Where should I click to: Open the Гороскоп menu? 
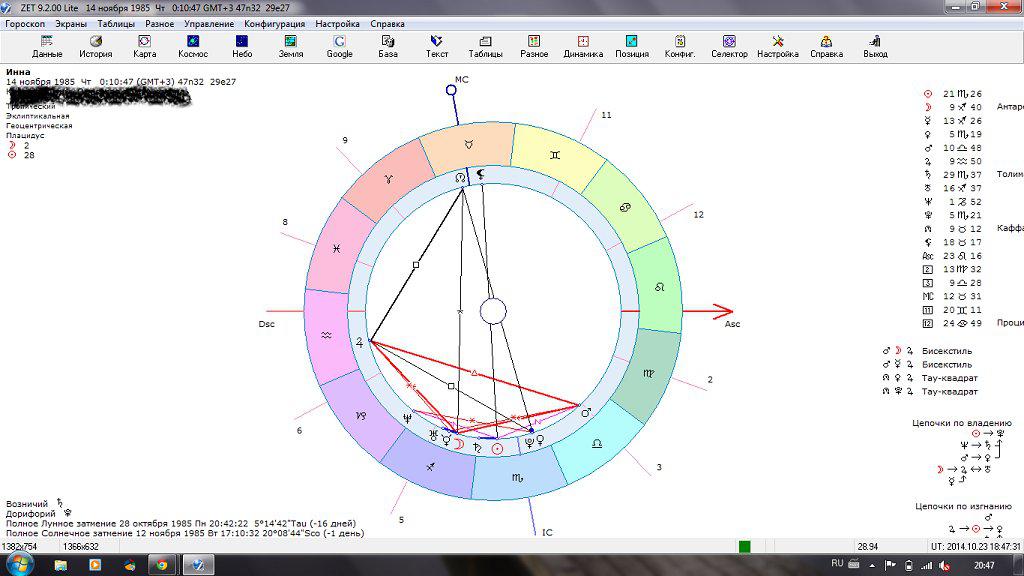point(25,24)
